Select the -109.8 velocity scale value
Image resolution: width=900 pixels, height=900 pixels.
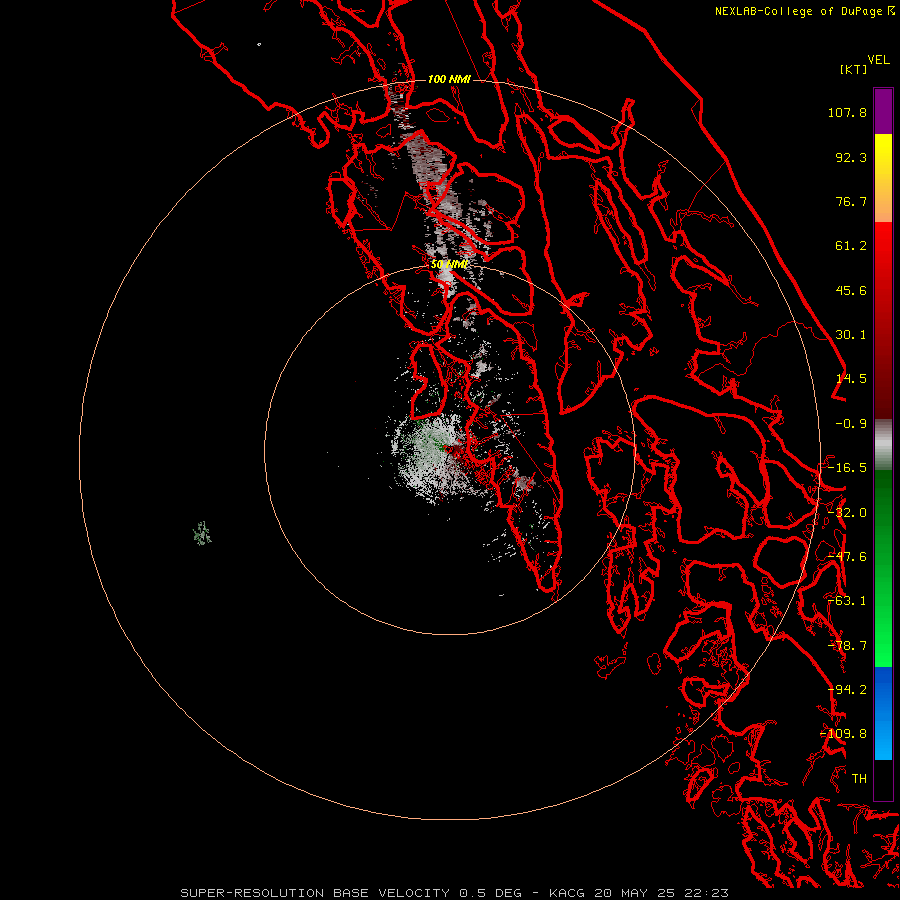[844, 734]
